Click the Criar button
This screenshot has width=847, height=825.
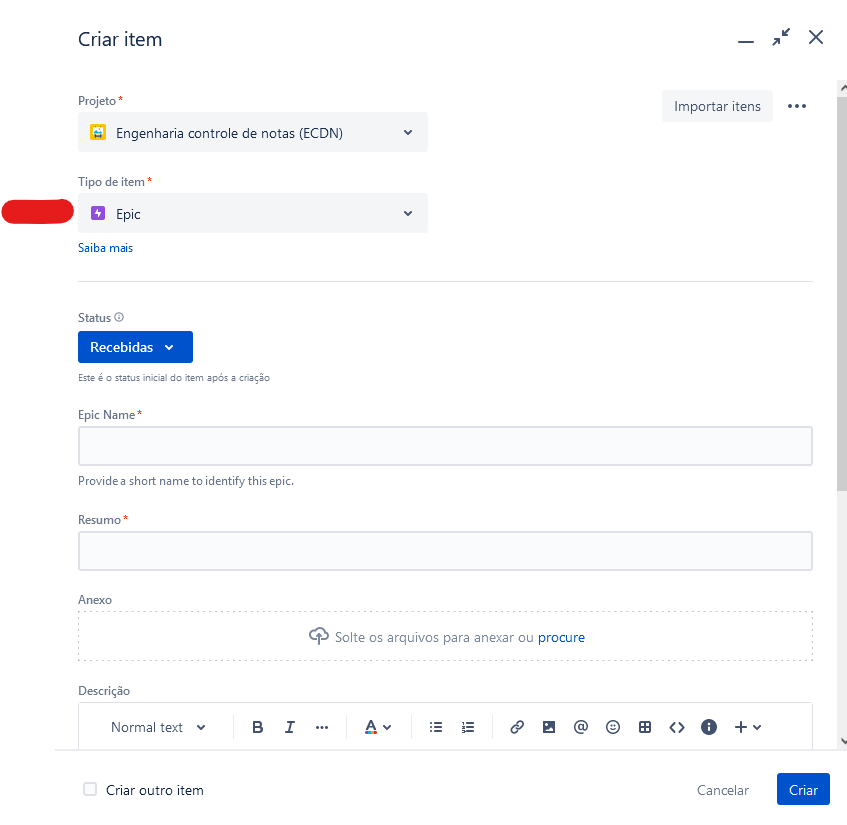click(803, 789)
